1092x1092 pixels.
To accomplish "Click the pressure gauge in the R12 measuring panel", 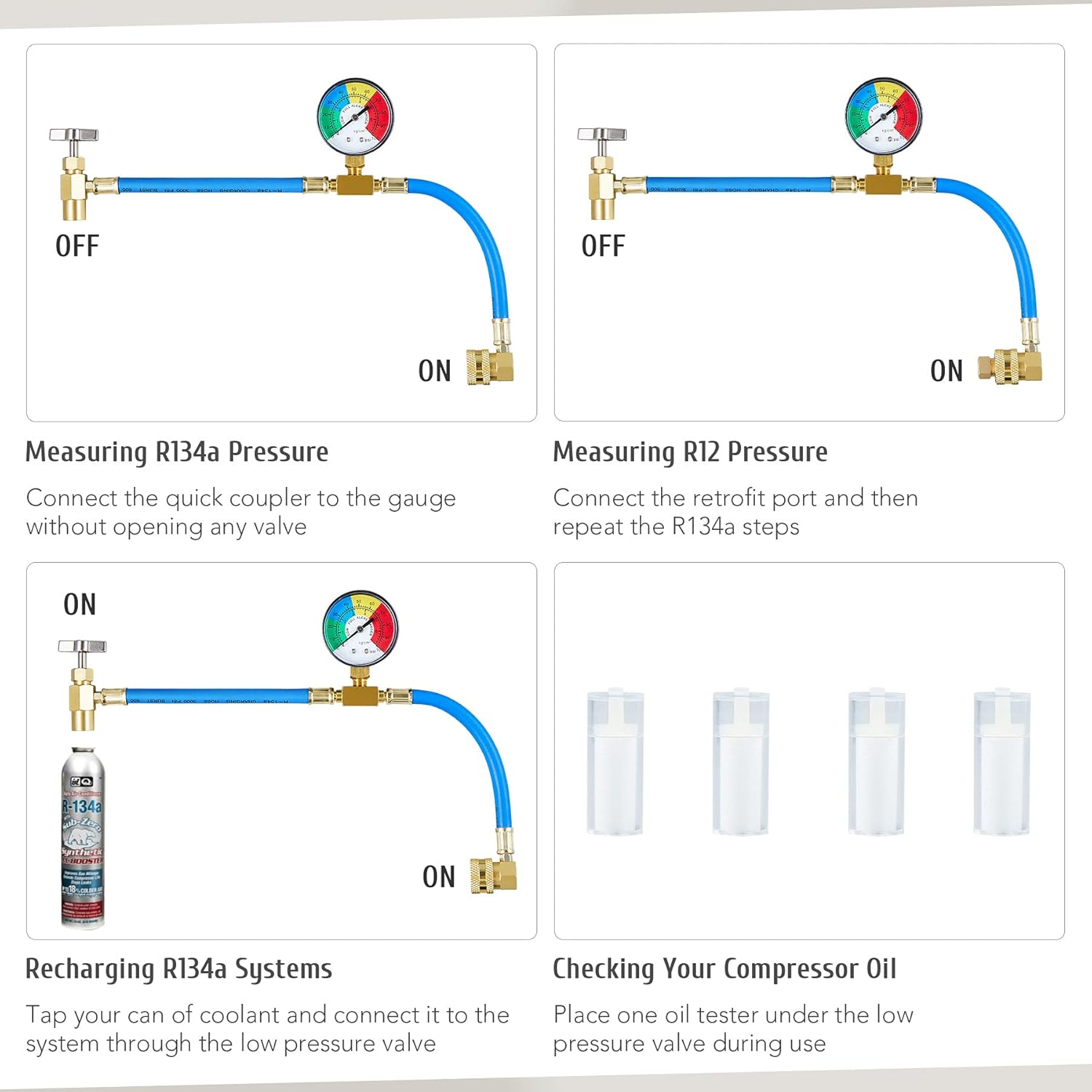I will 883,116.
